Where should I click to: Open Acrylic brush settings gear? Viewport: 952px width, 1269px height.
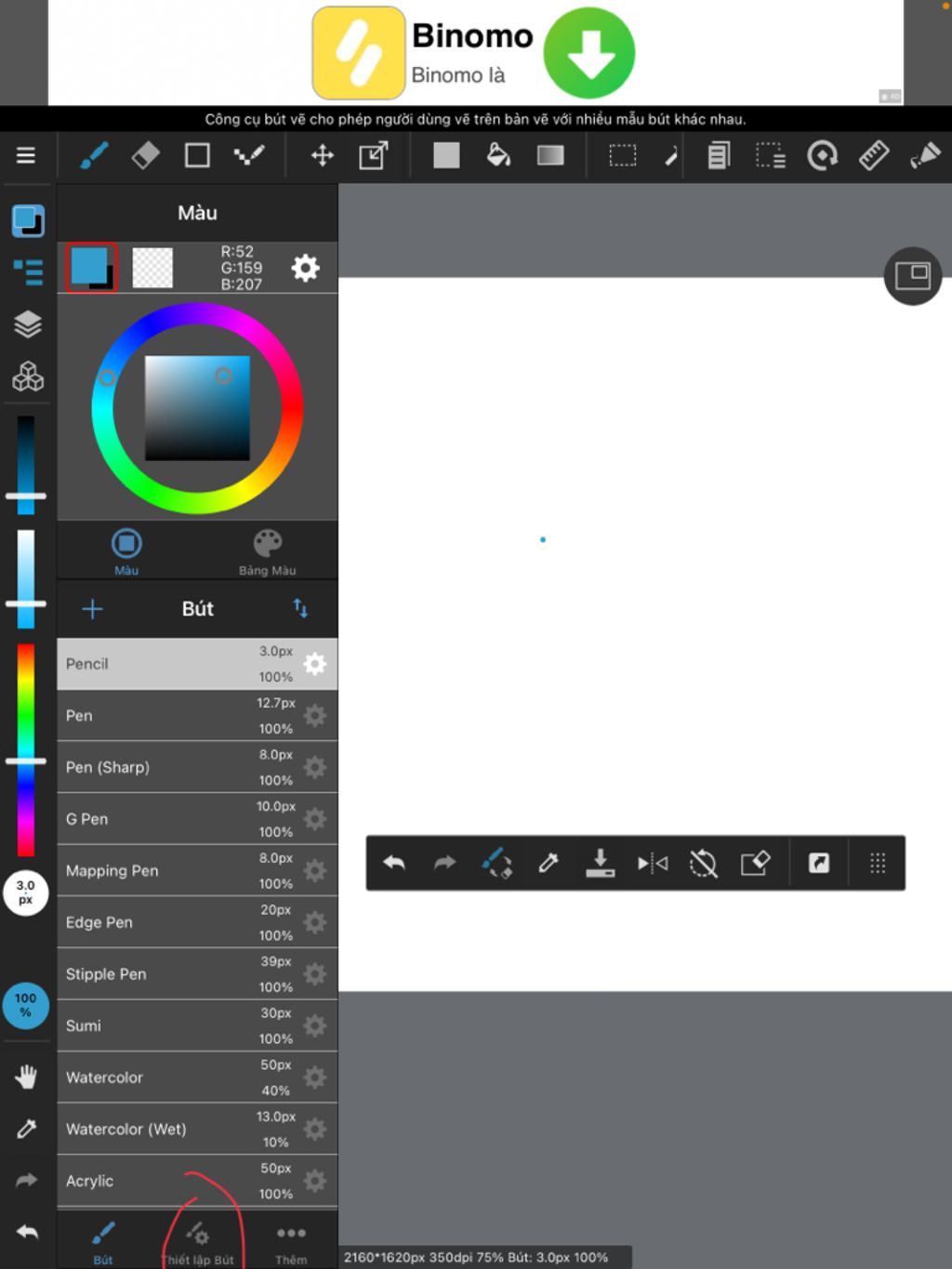pos(315,1181)
